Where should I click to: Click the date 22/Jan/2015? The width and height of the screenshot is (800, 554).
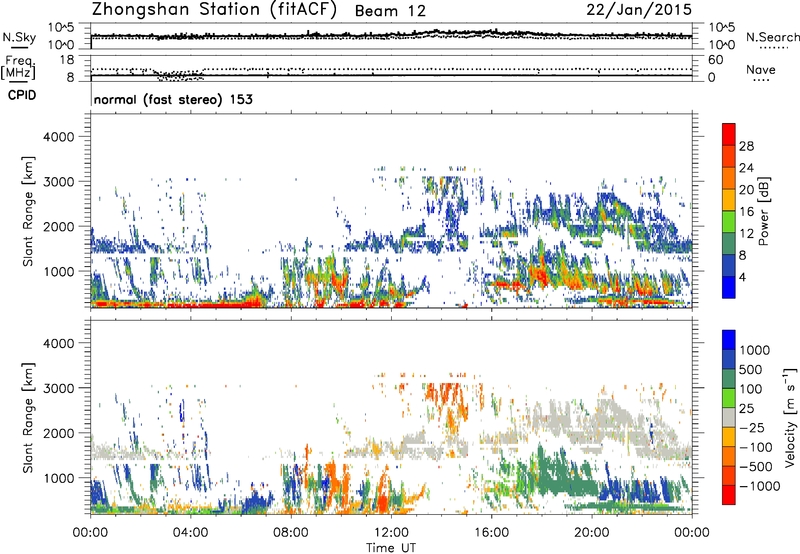639,10
